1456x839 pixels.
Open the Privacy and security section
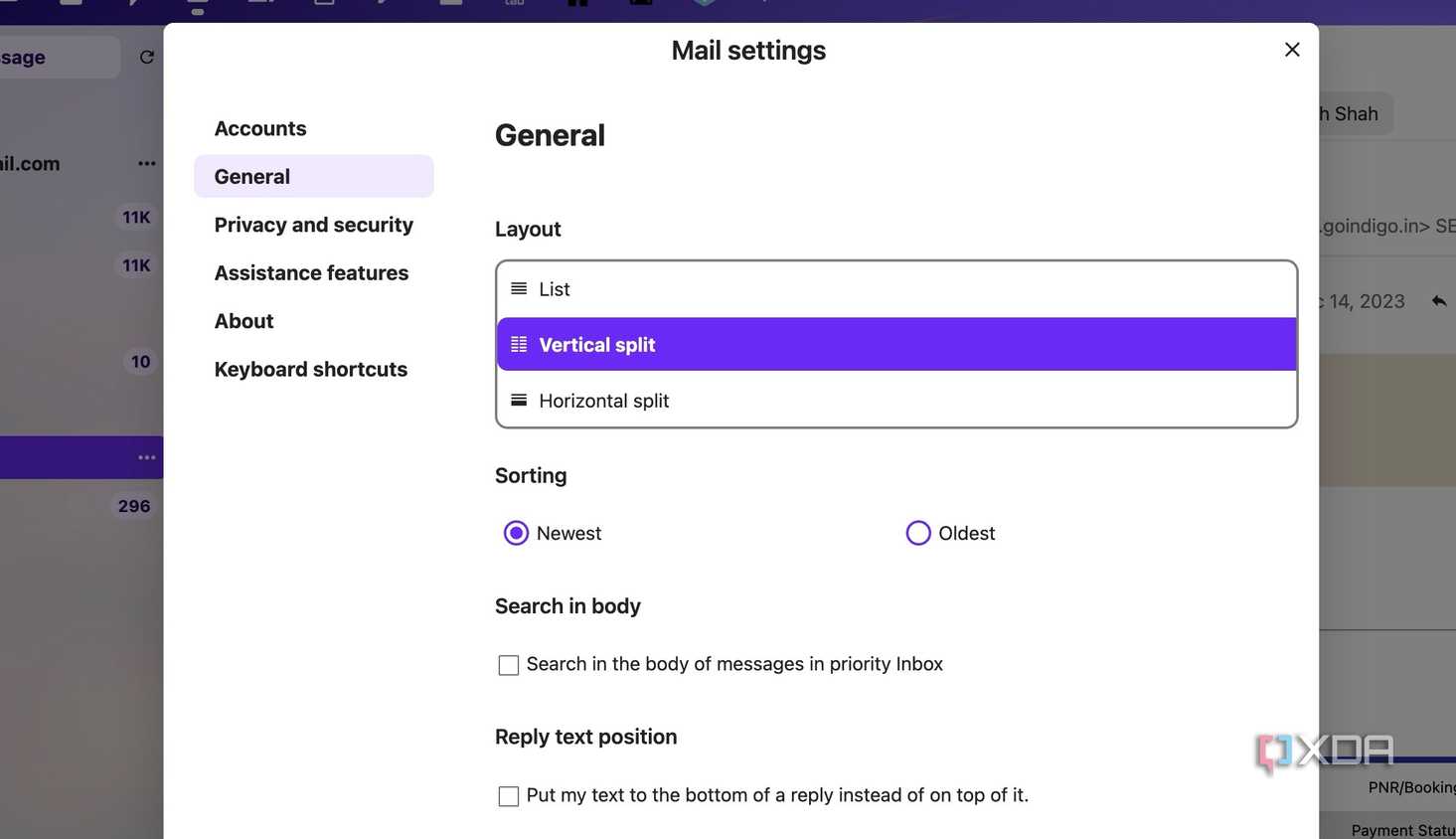tap(313, 225)
